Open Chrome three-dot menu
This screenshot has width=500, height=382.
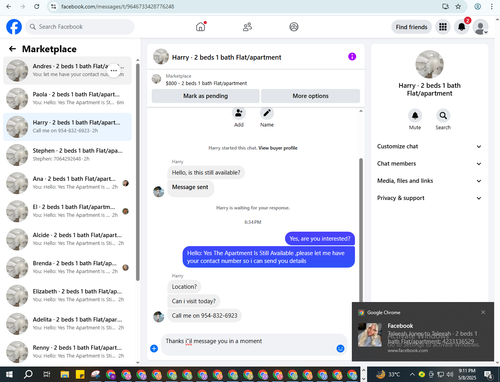click(492, 6)
